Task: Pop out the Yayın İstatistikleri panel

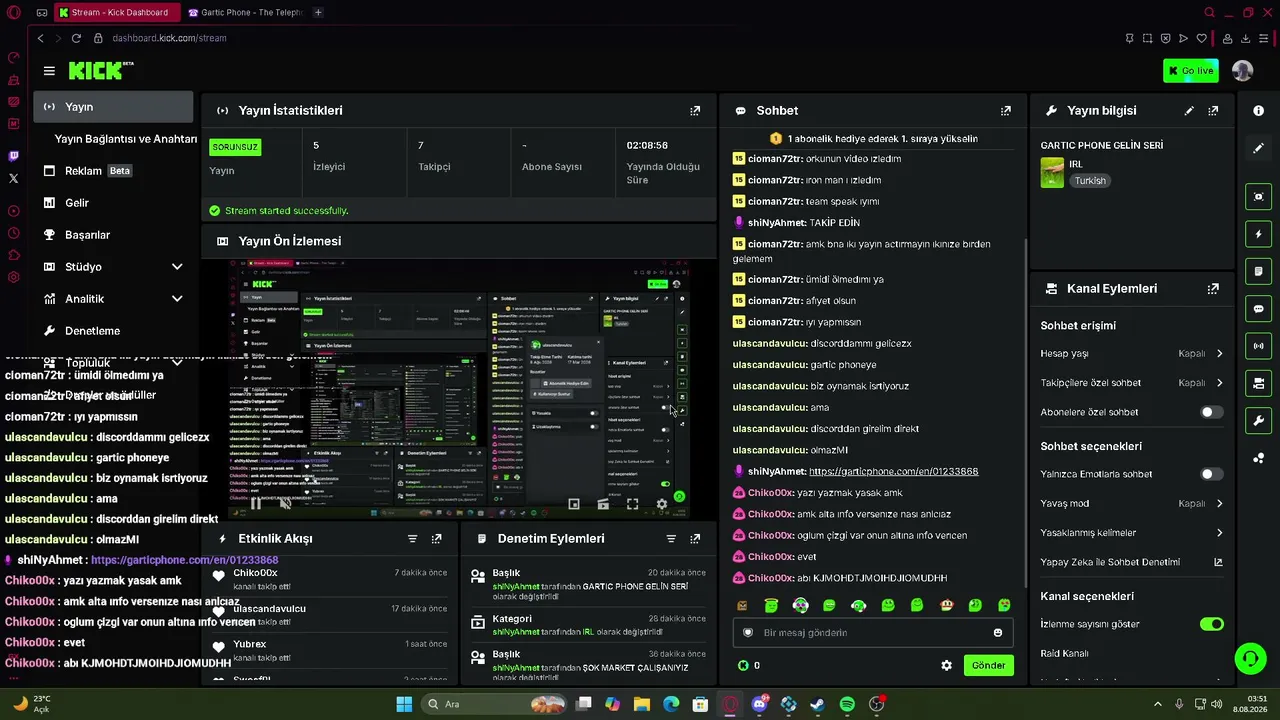Action: (695, 111)
